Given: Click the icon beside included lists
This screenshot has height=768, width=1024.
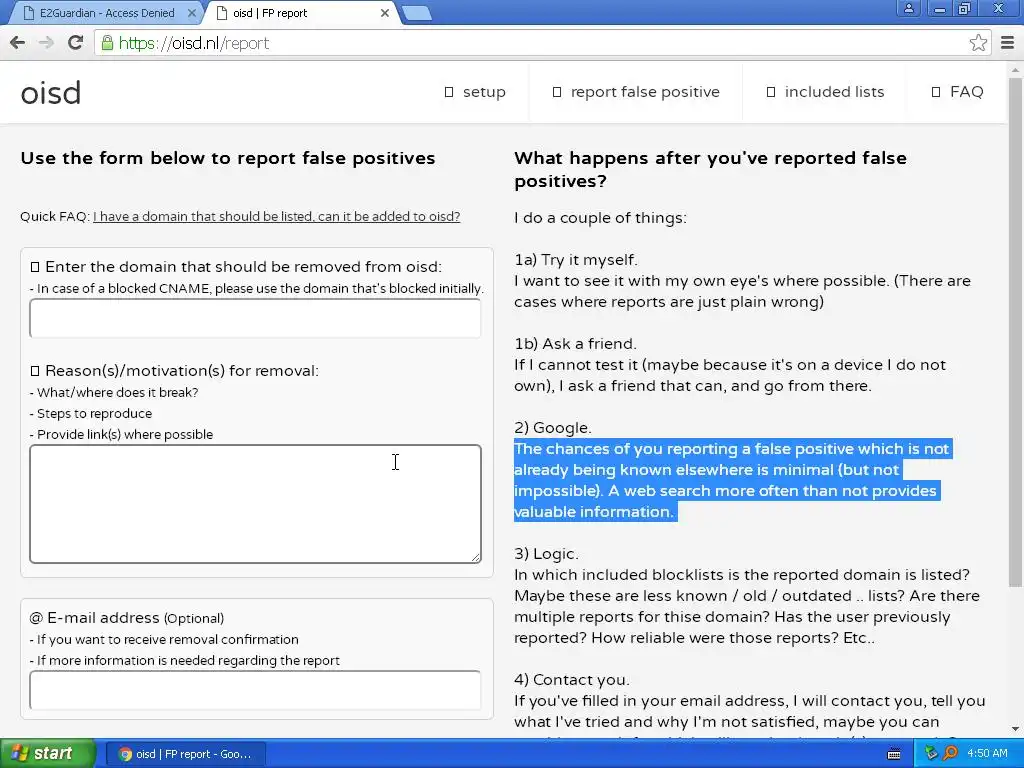Looking at the screenshot, I should point(771,92).
